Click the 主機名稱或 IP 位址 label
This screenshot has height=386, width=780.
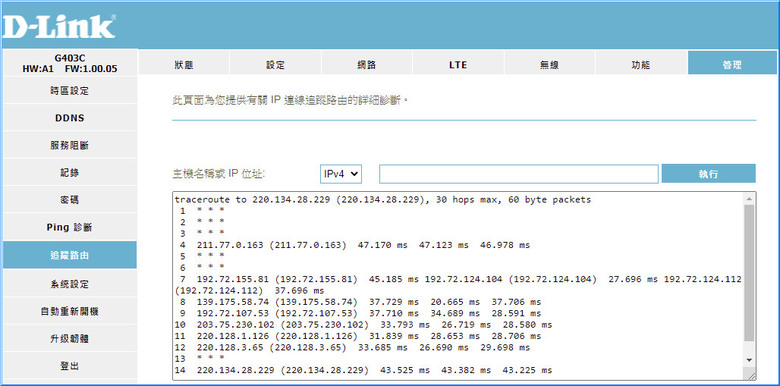pos(218,174)
